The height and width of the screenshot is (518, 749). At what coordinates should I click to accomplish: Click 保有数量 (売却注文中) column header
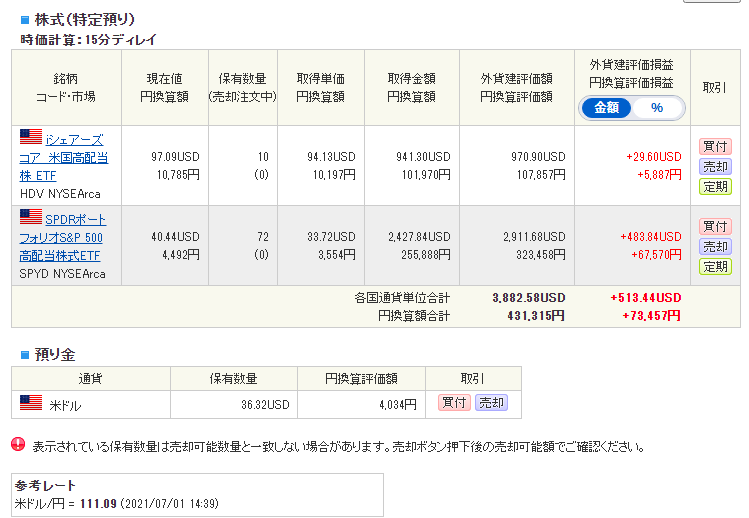point(243,87)
